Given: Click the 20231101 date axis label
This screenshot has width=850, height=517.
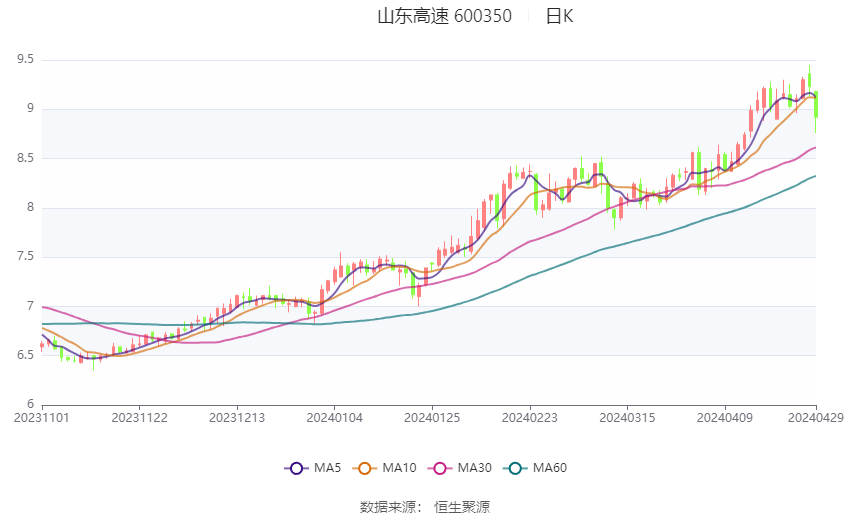Looking at the screenshot, I should point(42,418).
